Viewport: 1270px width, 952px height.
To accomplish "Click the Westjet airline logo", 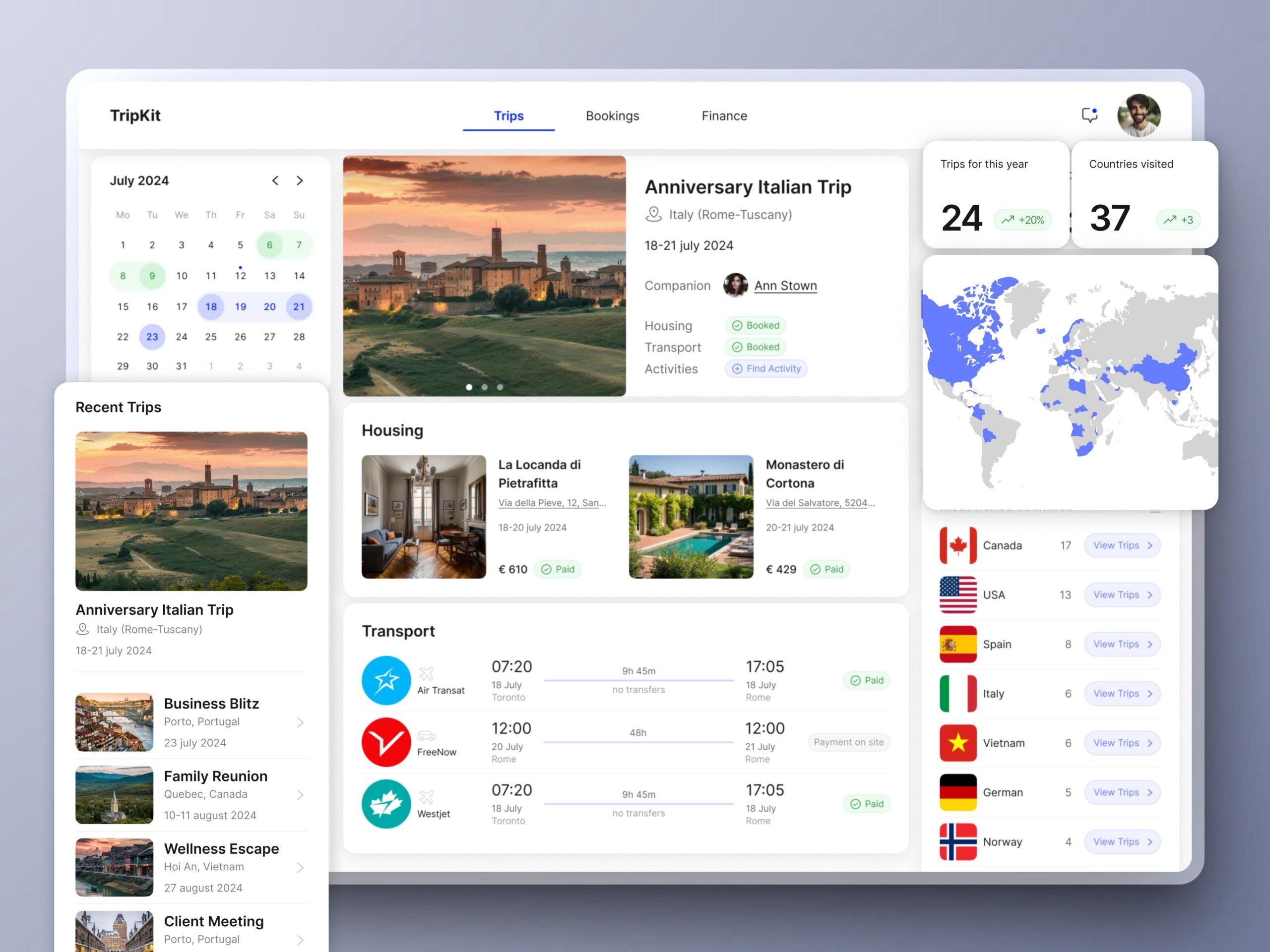I will point(386,804).
